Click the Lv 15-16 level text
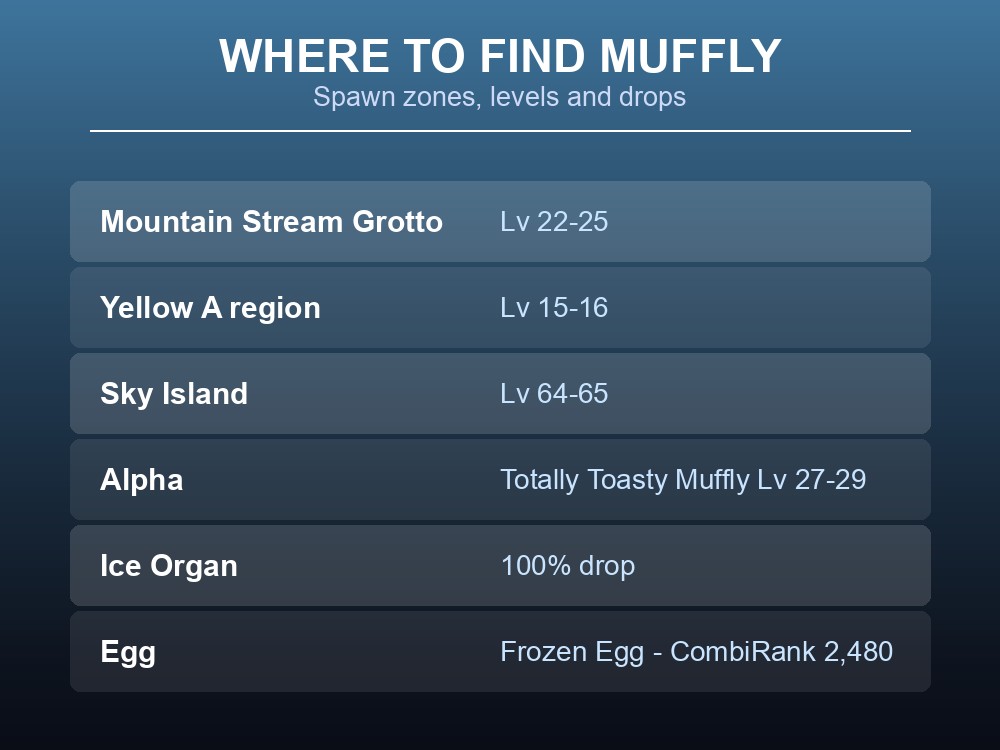The width and height of the screenshot is (1000, 750). (x=554, y=307)
